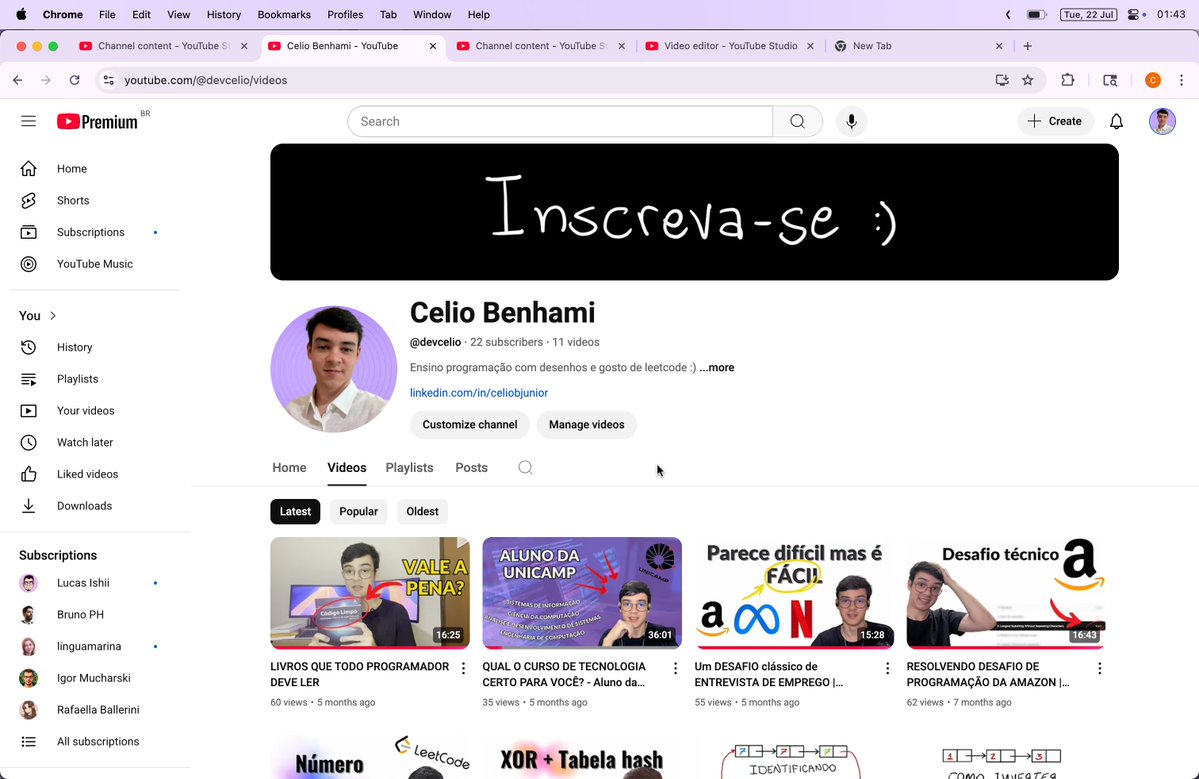
Task: Switch to the New Tab browser tab
Action: tap(918, 46)
